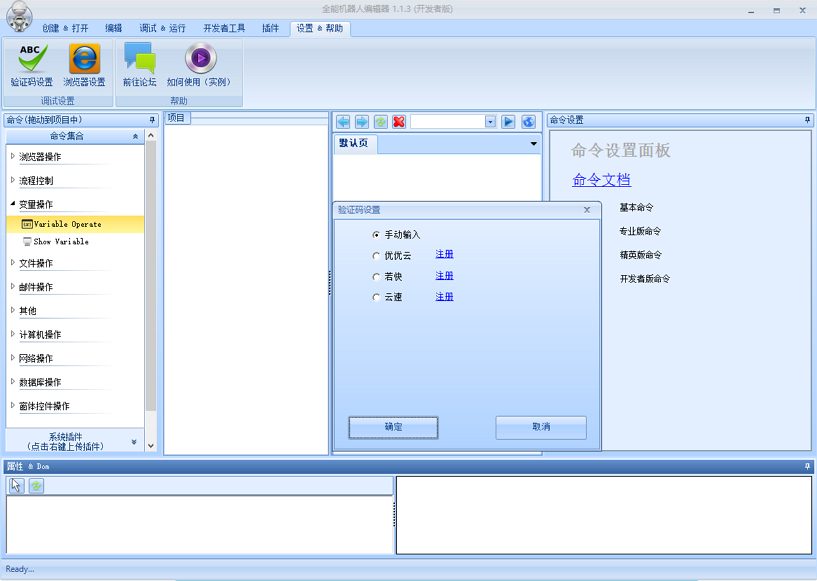817x581 pixels.
Task: Collapse the 命令集合 section header
Action: [x=75, y=136]
